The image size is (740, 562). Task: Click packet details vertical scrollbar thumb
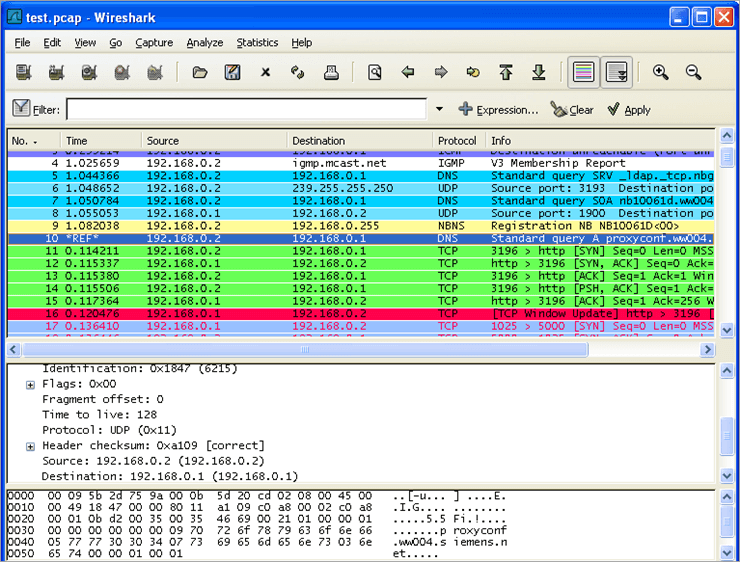click(x=727, y=436)
